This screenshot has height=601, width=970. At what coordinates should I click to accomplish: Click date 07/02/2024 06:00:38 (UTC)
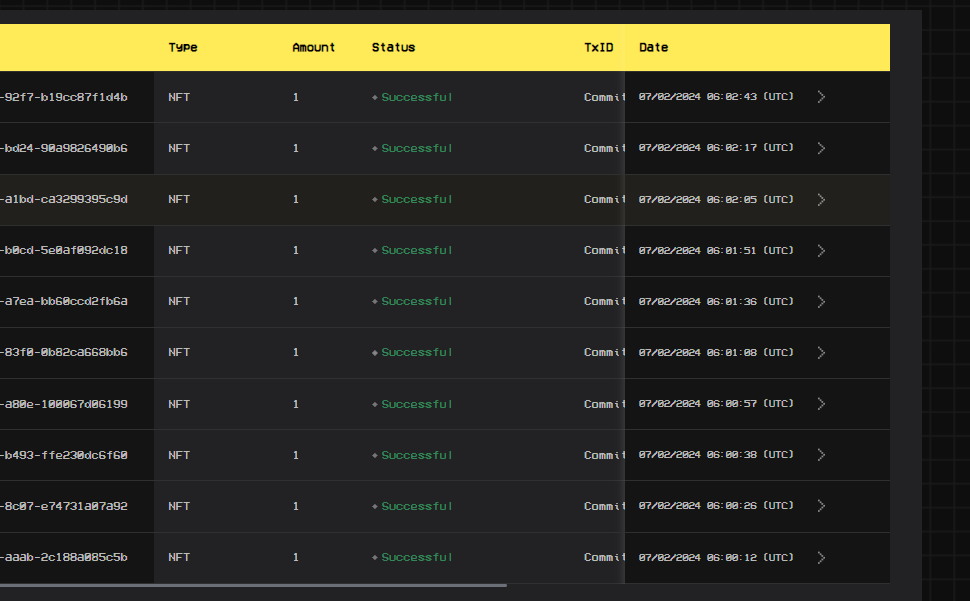click(x=716, y=454)
